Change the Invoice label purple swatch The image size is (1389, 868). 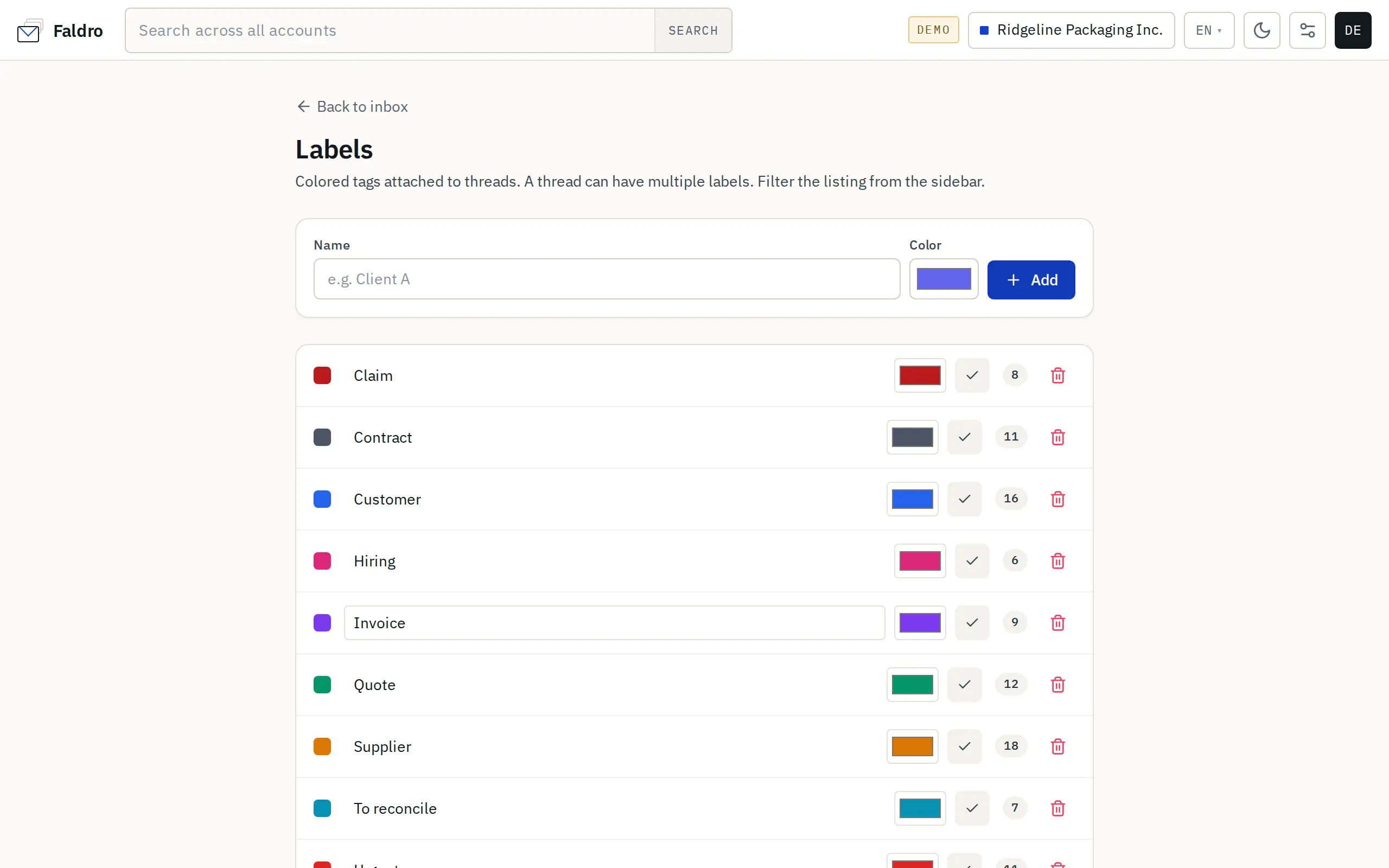pos(920,623)
